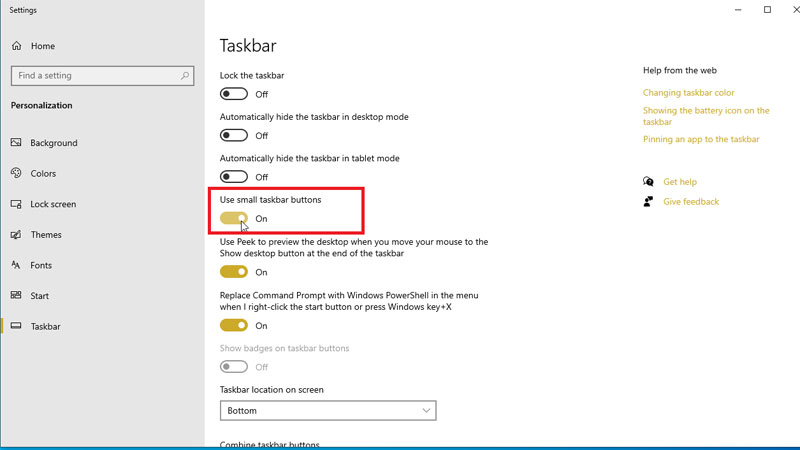This screenshot has width=800, height=450.
Task: Click the Colors palette icon
Action: click(17, 173)
